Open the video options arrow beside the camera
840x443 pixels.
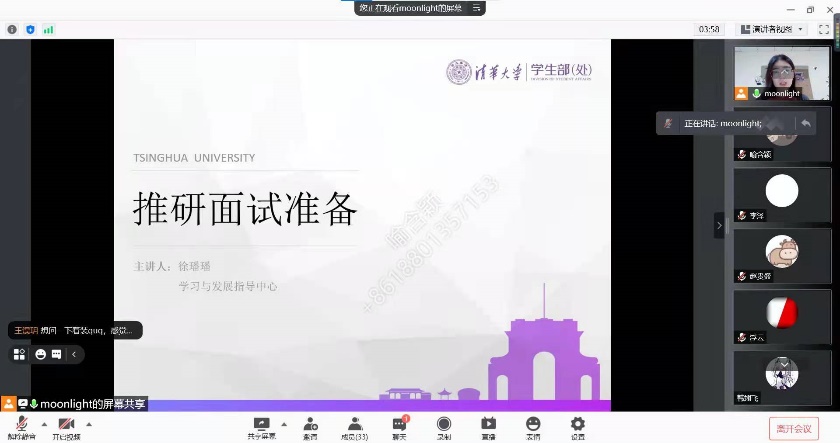[89, 423]
